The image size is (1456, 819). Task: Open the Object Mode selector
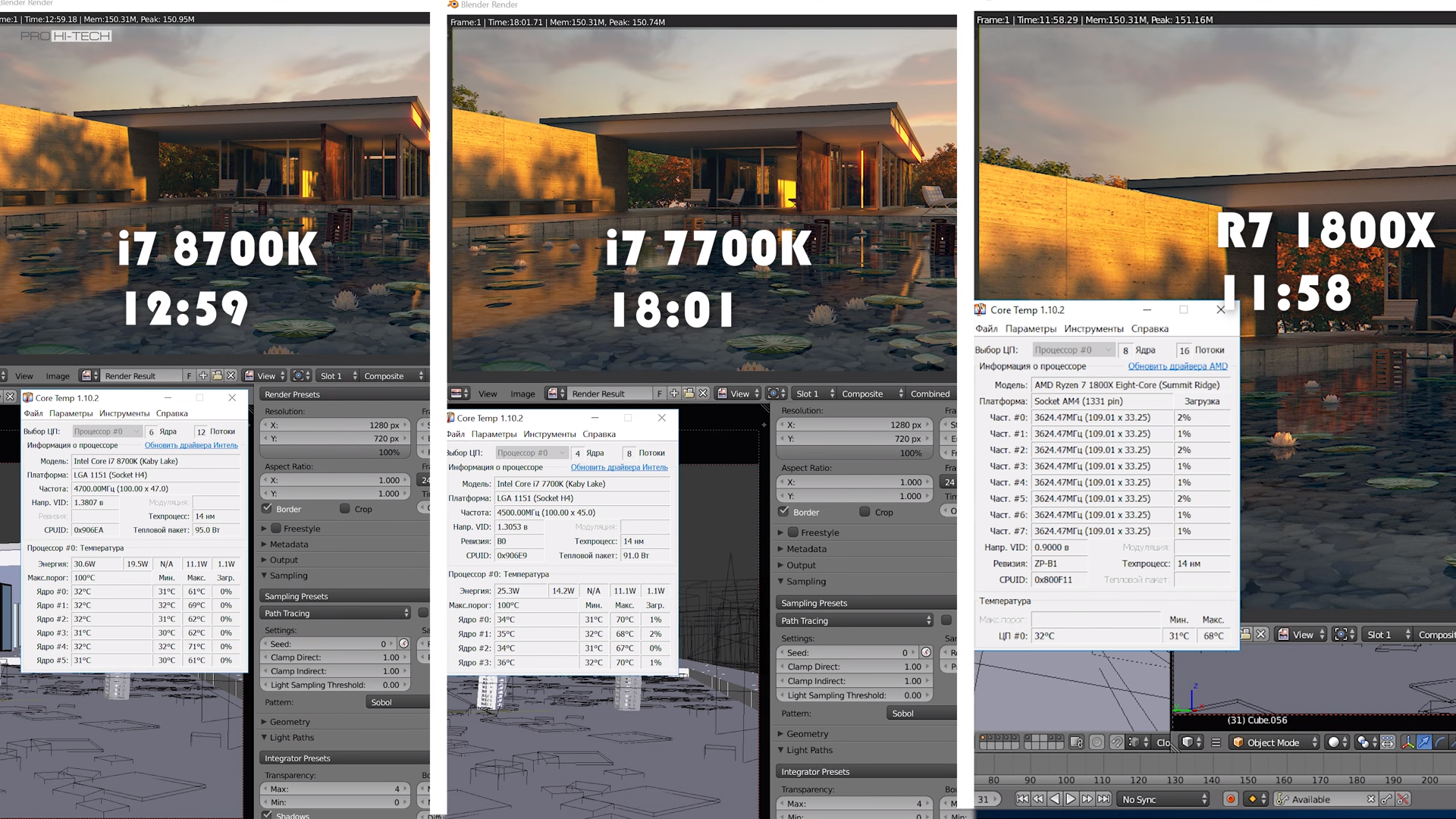click(1274, 742)
